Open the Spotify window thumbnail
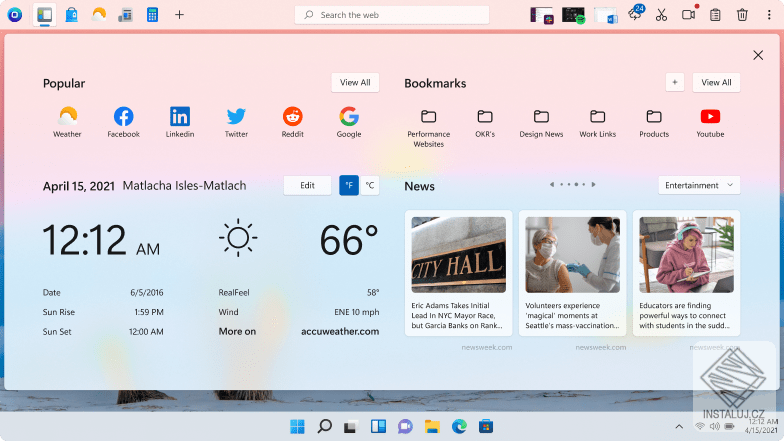784x441 pixels. pos(574,15)
